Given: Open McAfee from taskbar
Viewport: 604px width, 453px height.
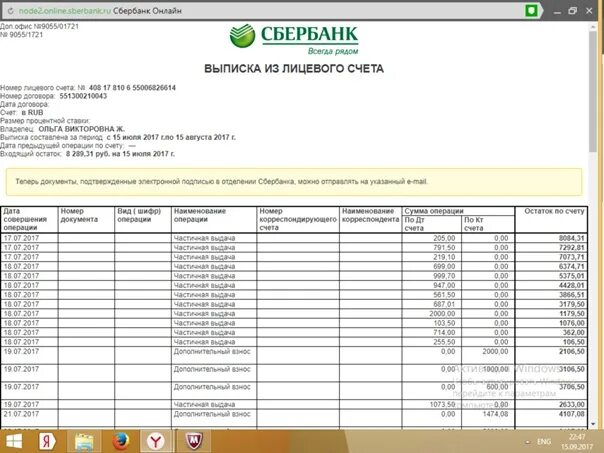Looking at the screenshot, I should click(194, 441).
